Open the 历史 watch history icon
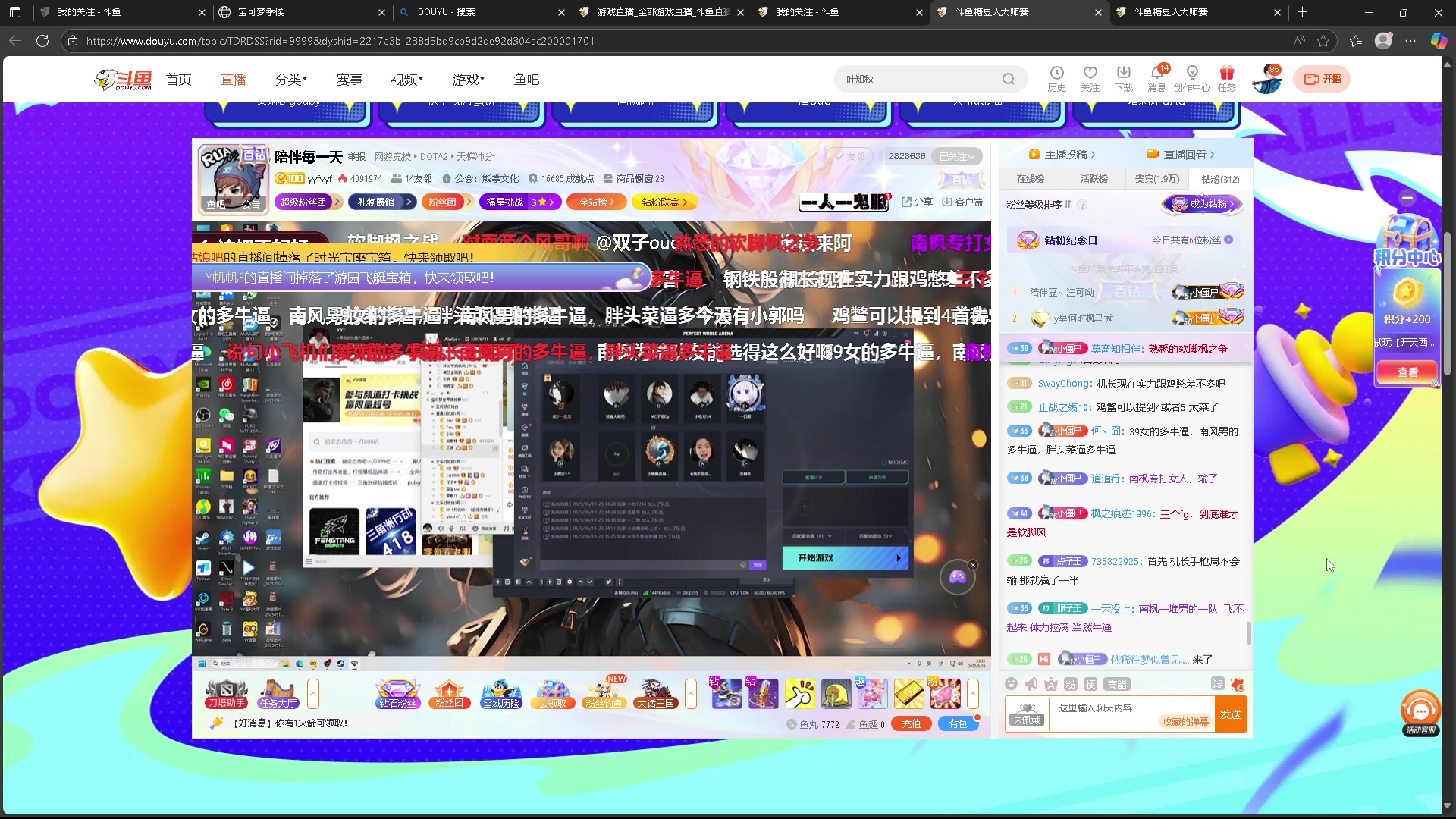Screen dimensions: 1456x819 tap(1056, 78)
